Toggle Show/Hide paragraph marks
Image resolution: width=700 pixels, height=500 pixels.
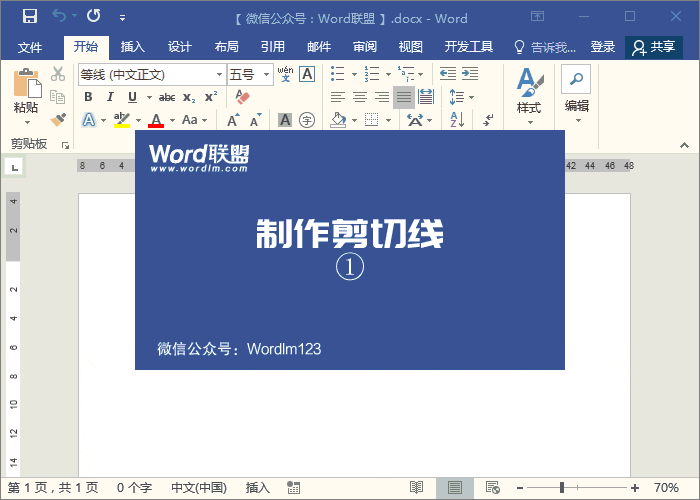[488, 120]
